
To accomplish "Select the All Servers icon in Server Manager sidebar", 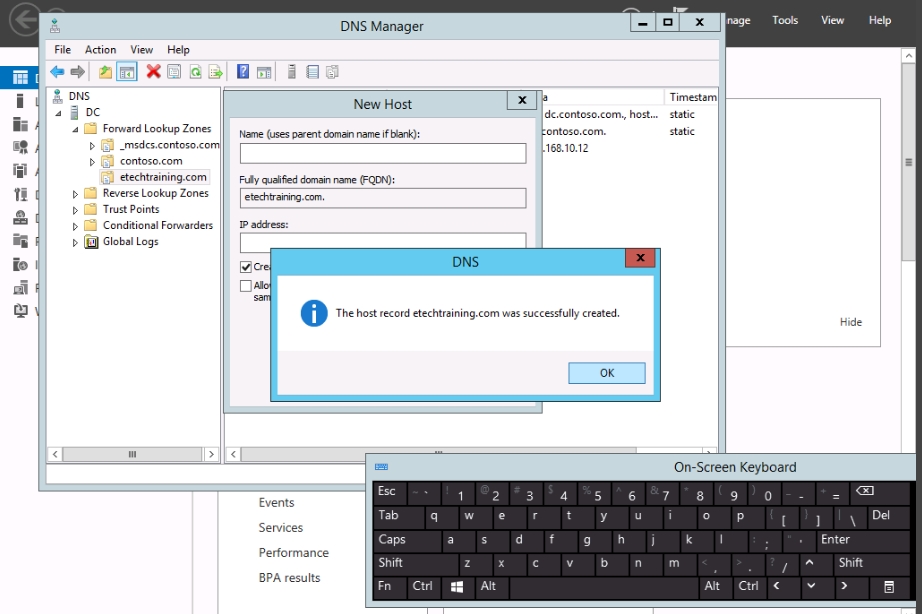I will coord(20,124).
